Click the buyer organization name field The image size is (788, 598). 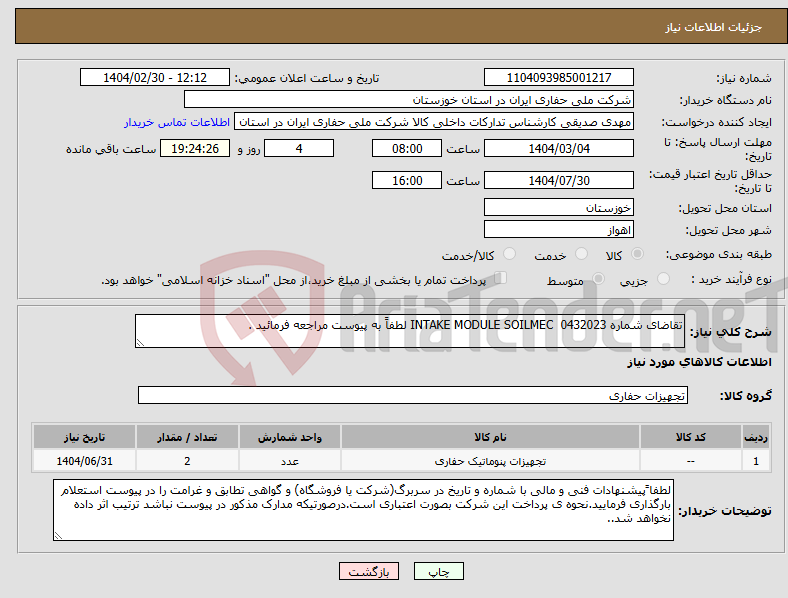pos(409,99)
